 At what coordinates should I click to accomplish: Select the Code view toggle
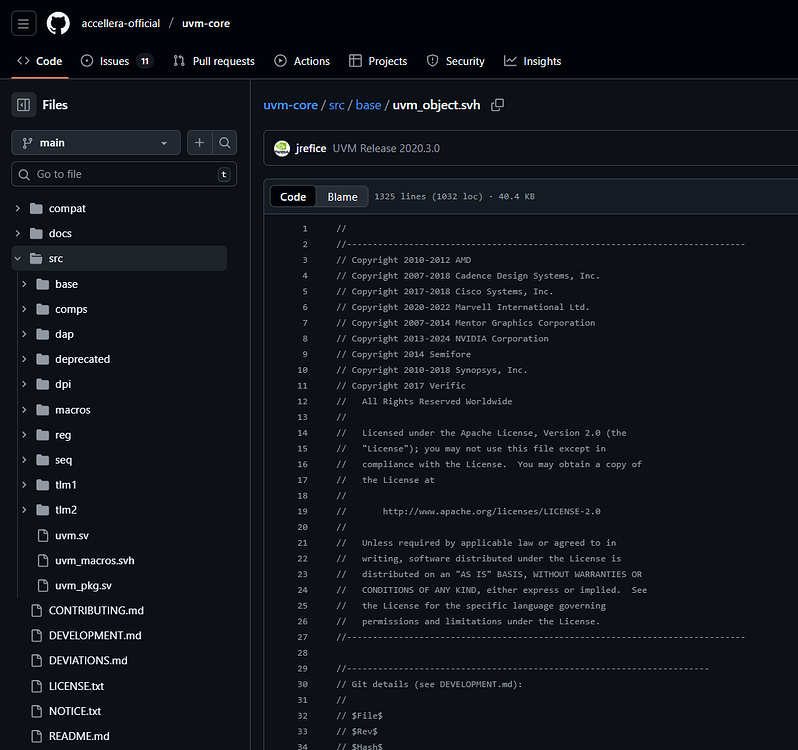pyautogui.click(x=293, y=197)
